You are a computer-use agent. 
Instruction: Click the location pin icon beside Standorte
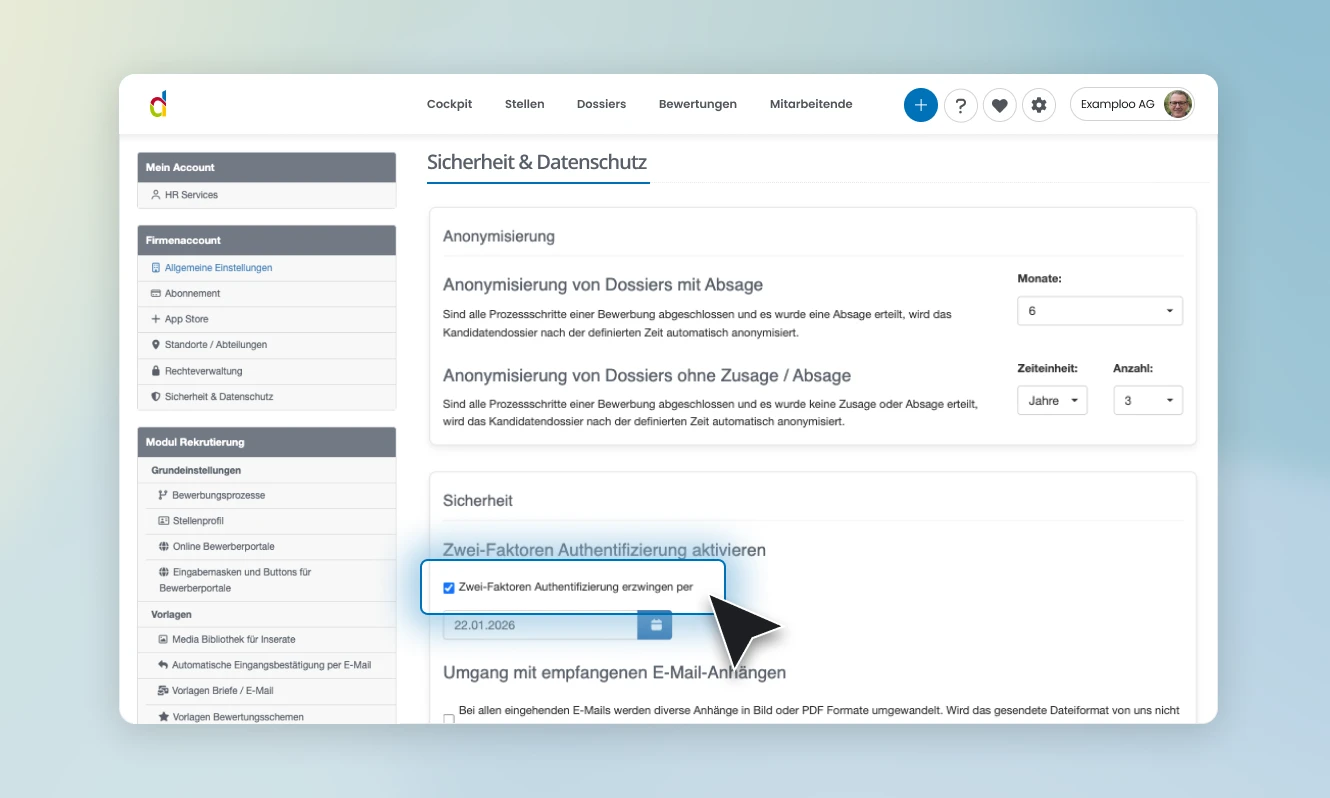[x=156, y=345]
